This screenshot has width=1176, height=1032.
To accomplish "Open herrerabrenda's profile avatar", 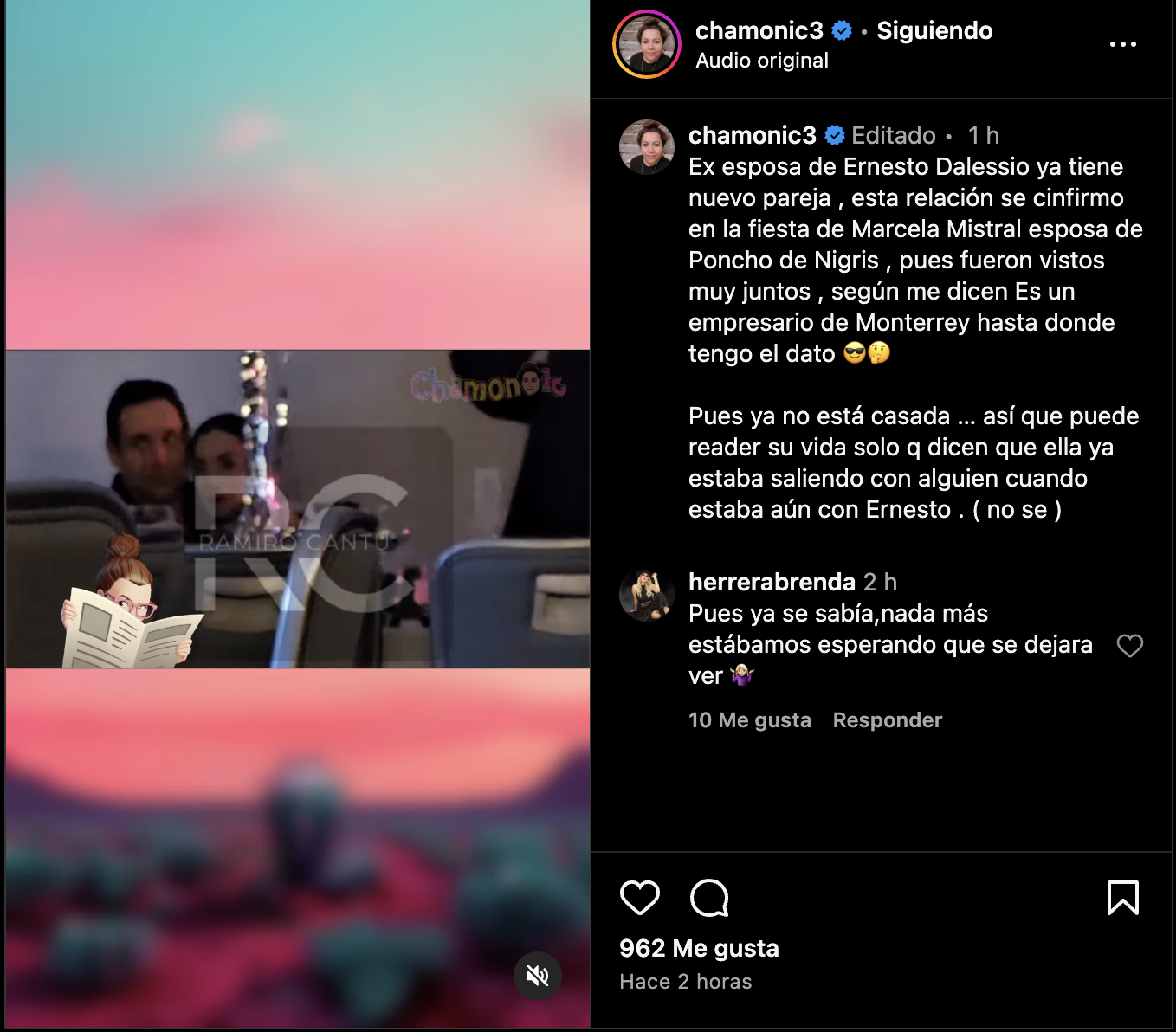I will click(x=647, y=595).
